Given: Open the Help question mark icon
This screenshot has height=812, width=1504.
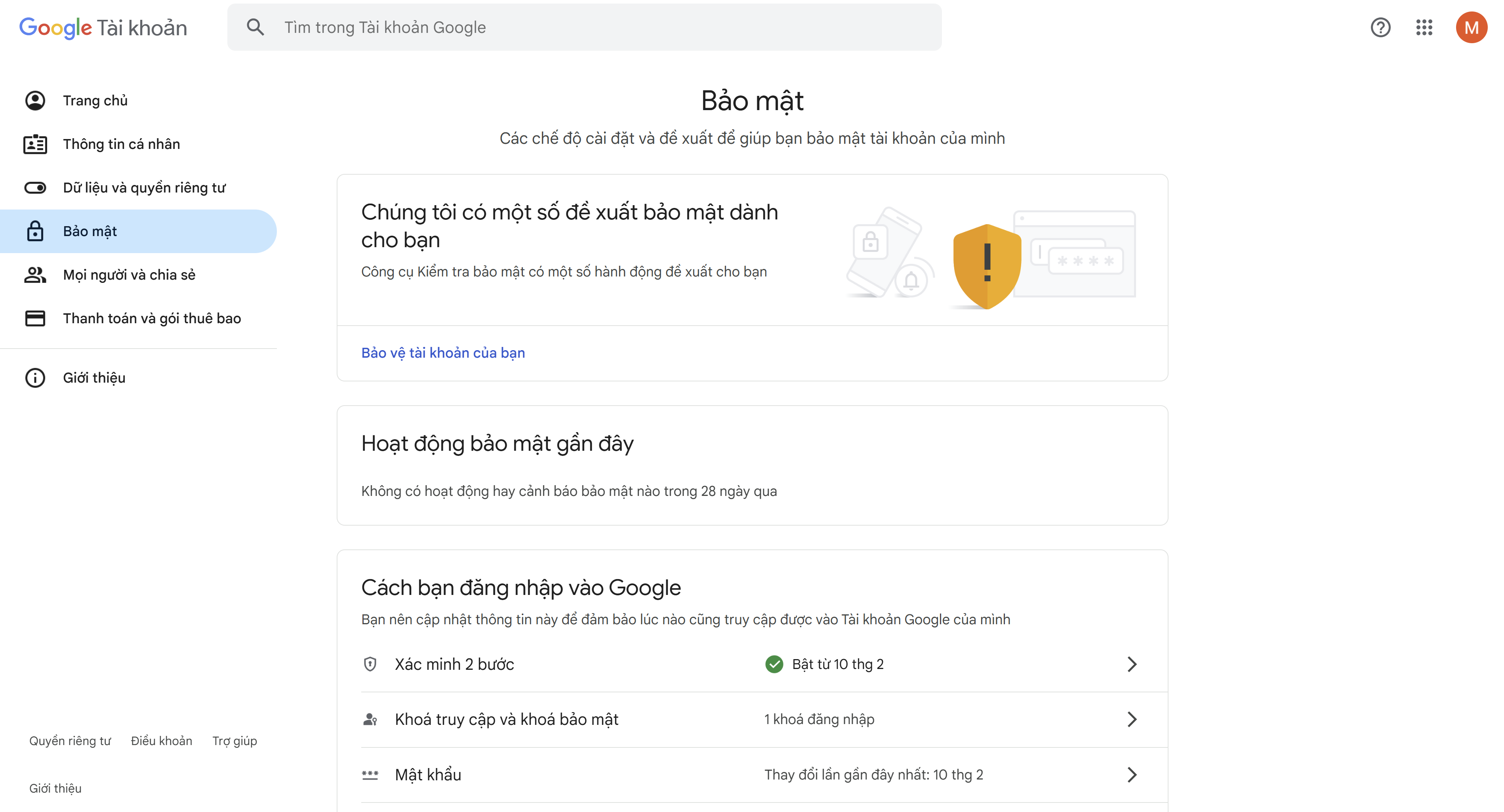Looking at the screenshot, I should tap(1380, 27).
